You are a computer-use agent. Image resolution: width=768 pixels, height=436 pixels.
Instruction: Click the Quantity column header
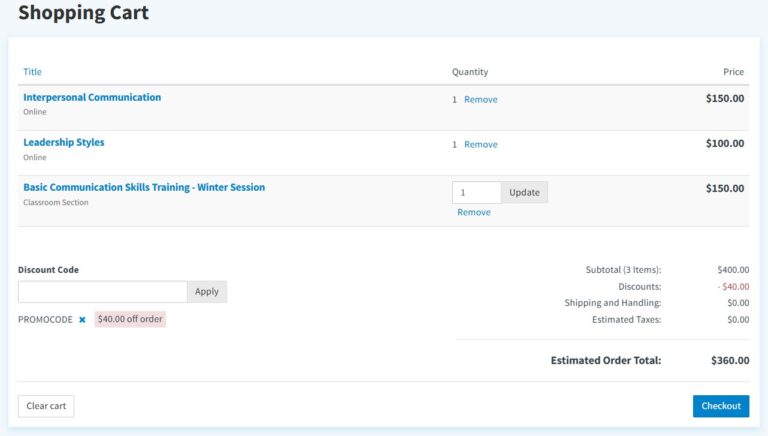coord(470,72)
